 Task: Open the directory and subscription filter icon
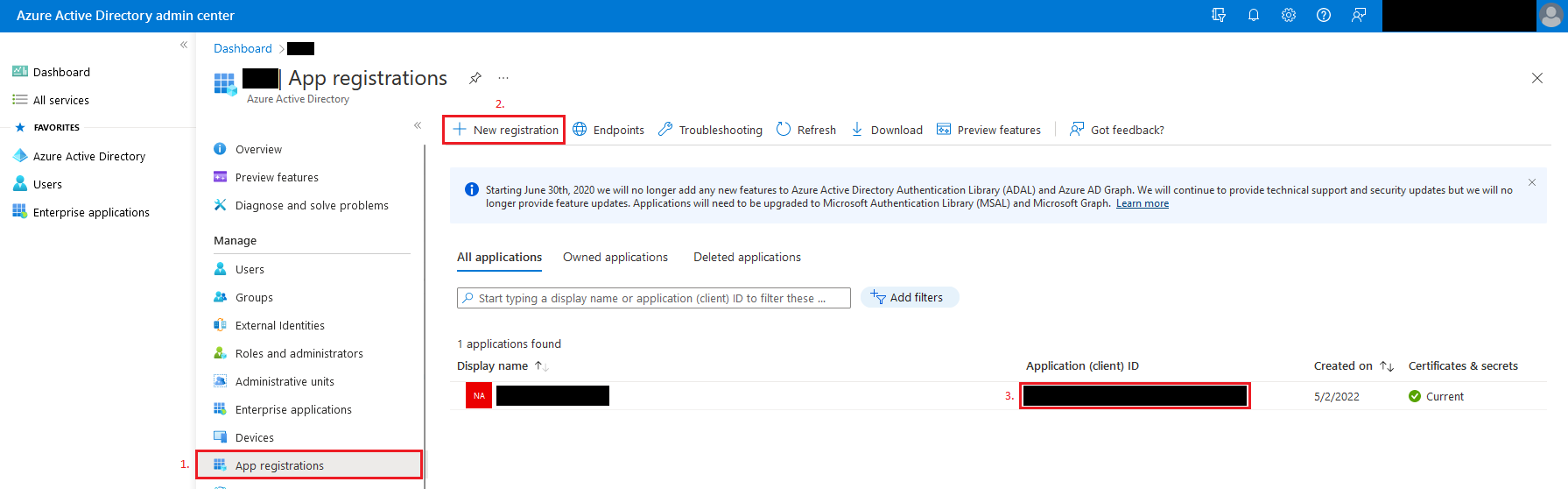[1218, 15]
